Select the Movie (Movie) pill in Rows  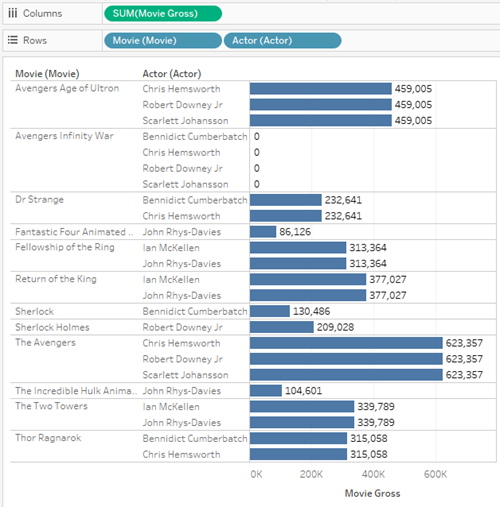(163, 41)
